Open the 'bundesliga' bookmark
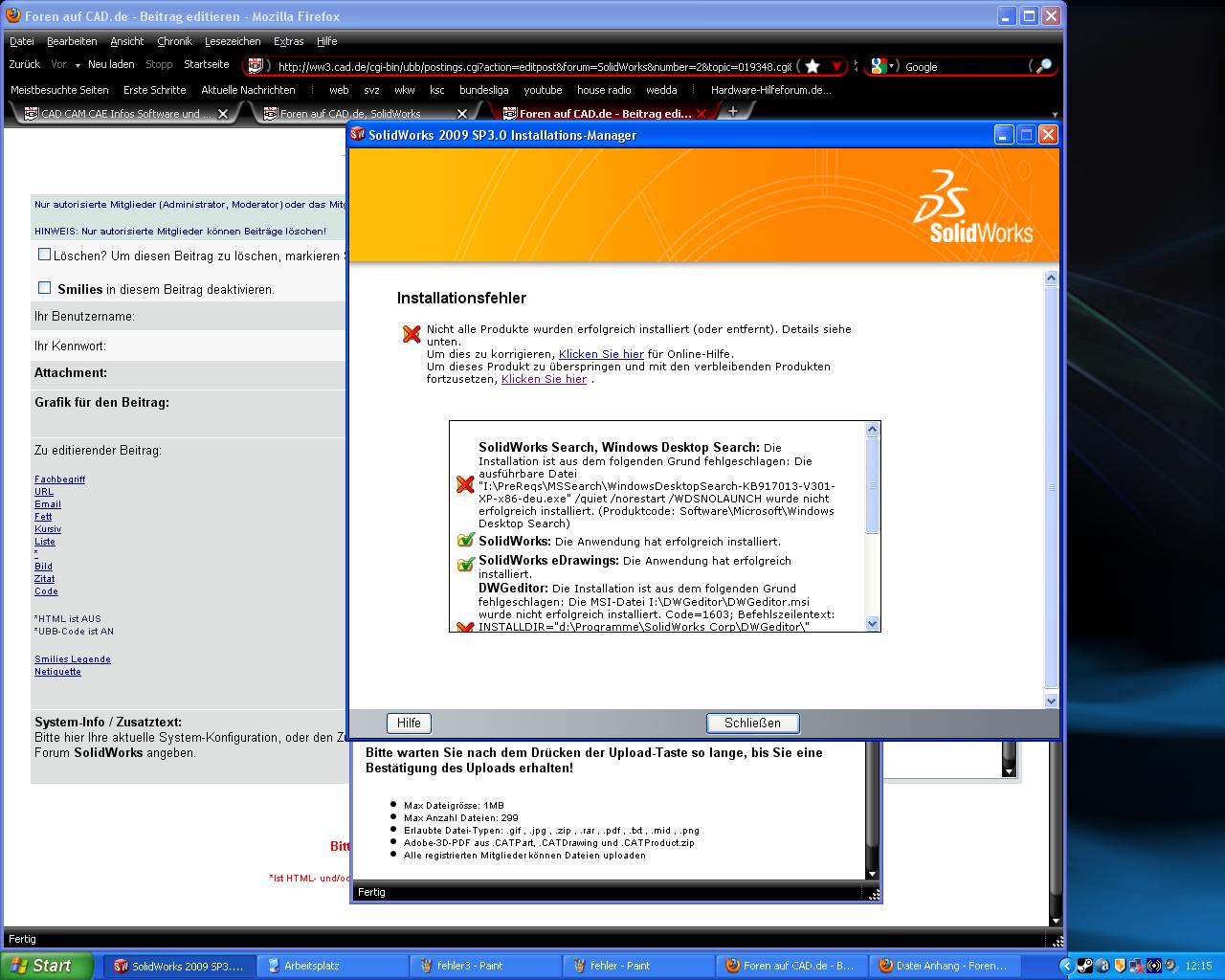1225x980 pixels. tap(483, 90)
